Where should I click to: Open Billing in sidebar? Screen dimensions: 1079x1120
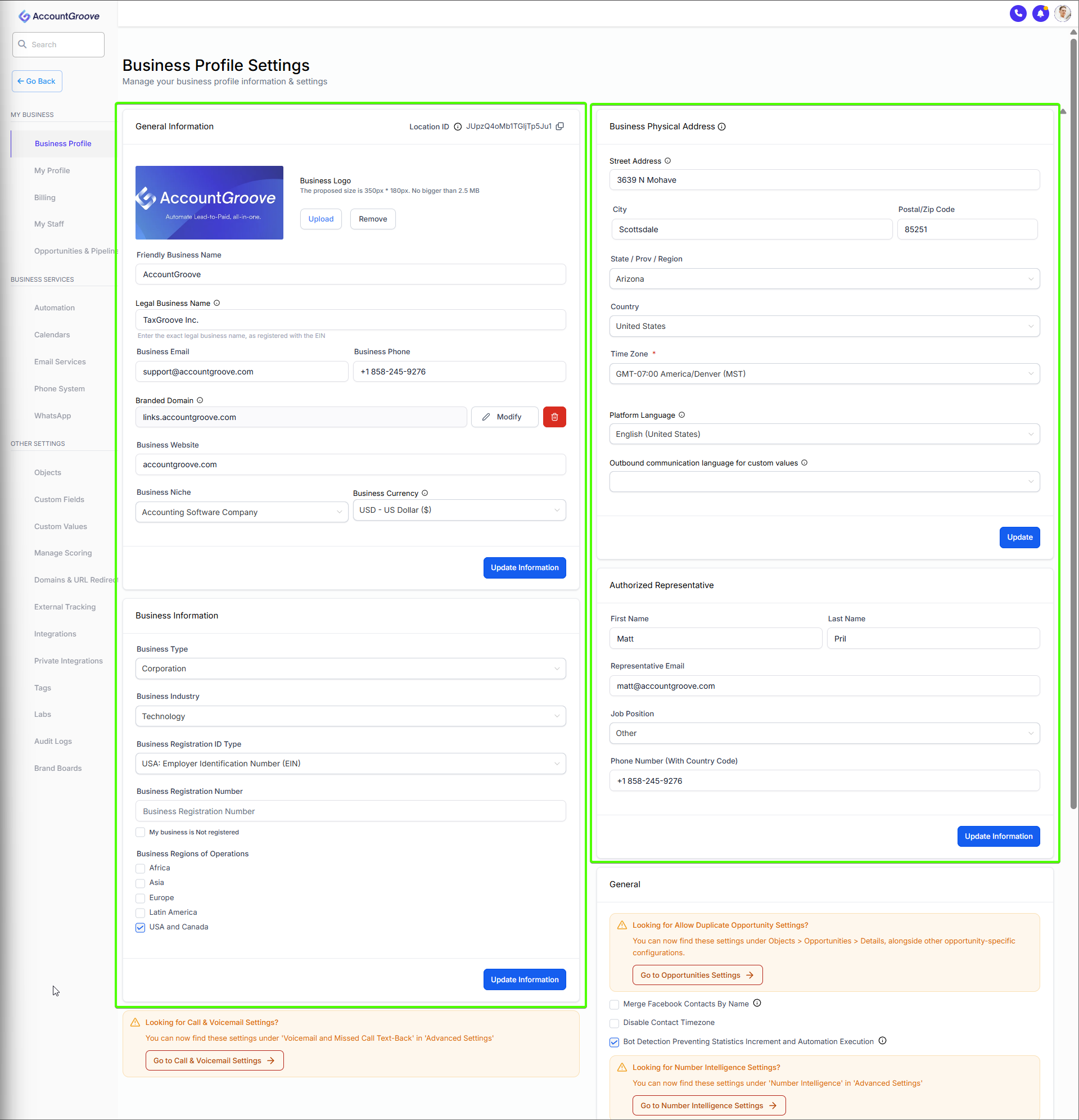tap(44, 198)
